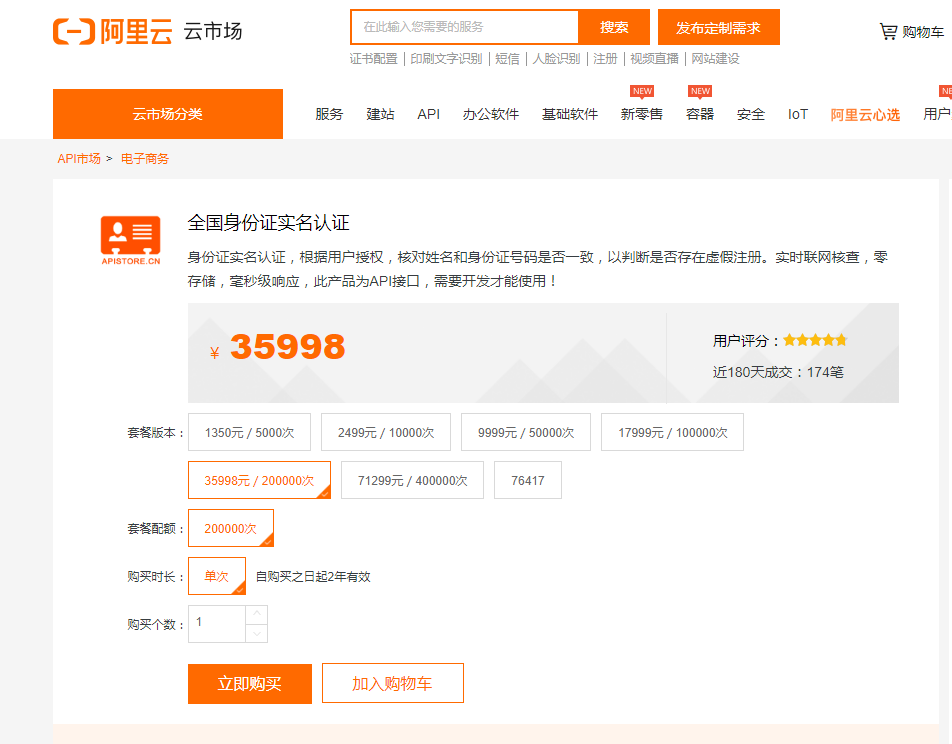952x744 pixels.
Task: Select the 76417 package option
Action: click(528, 480)
